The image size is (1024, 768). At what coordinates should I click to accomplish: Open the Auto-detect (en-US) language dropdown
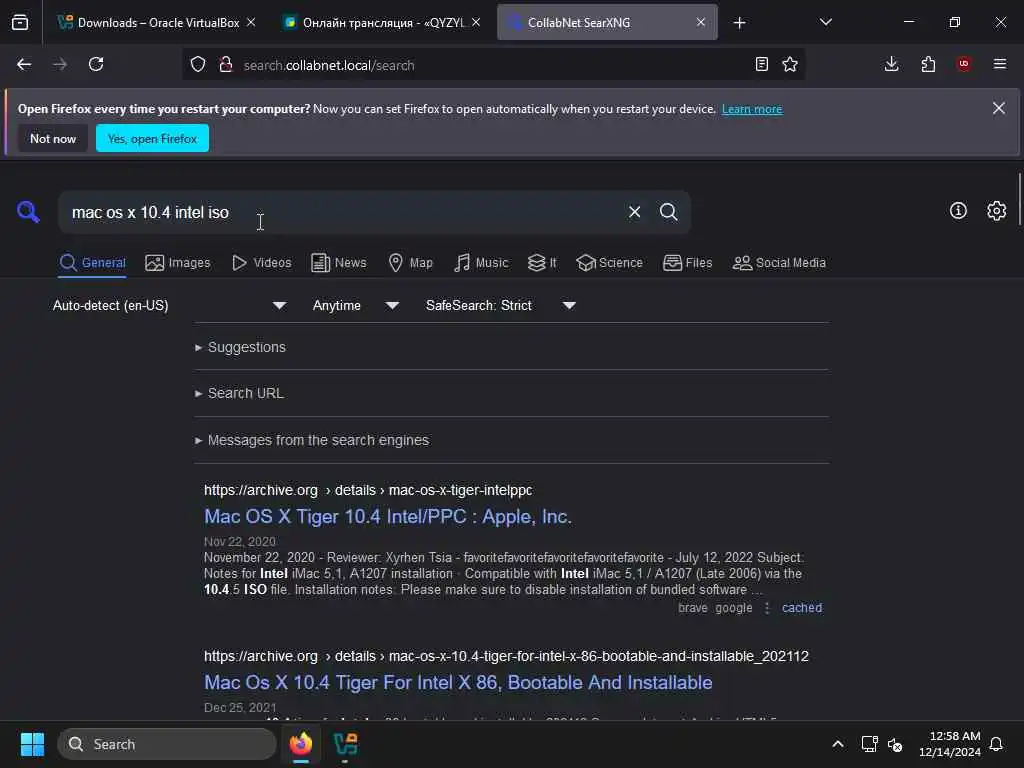pos(169,305)
